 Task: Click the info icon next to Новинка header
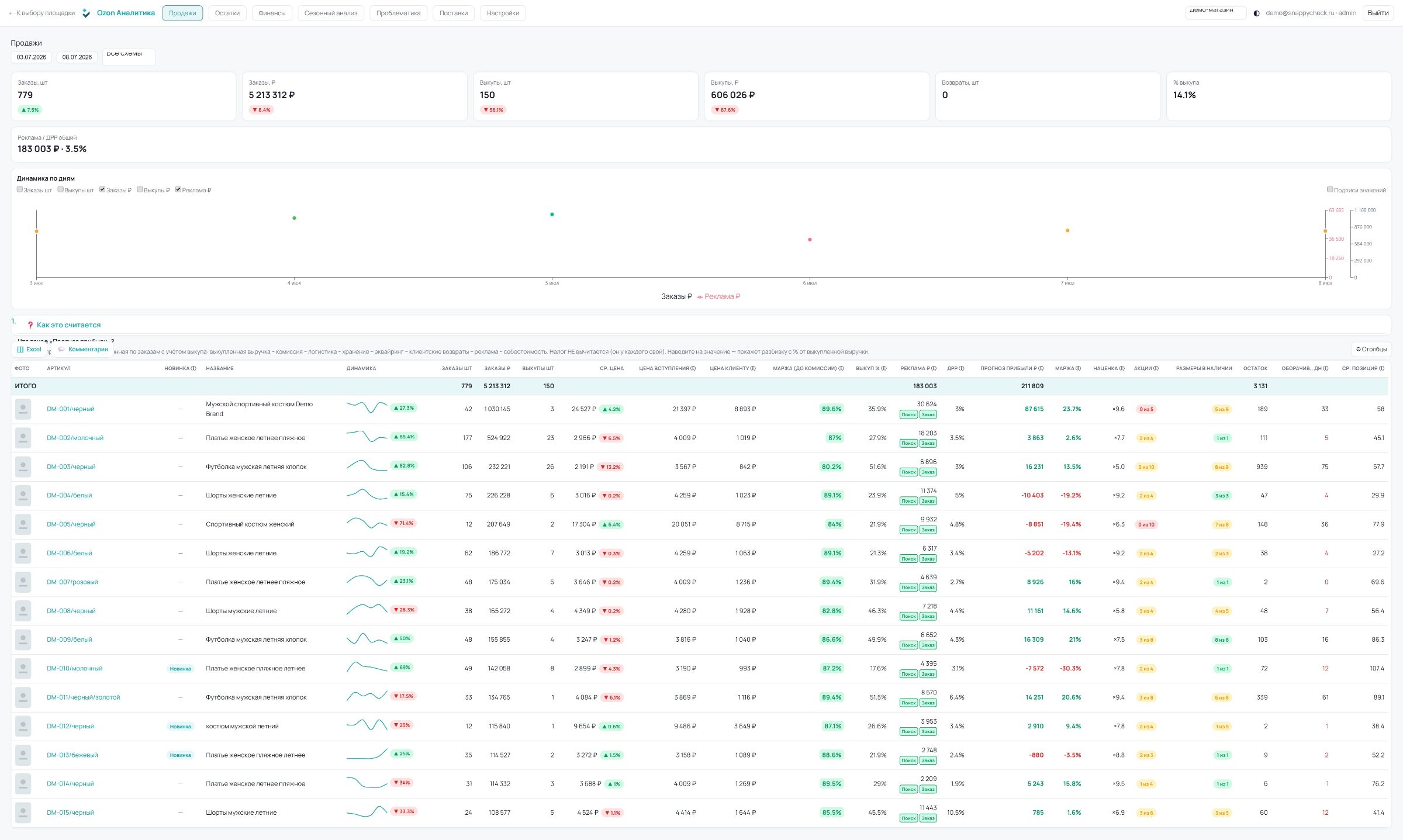point(193,368)
